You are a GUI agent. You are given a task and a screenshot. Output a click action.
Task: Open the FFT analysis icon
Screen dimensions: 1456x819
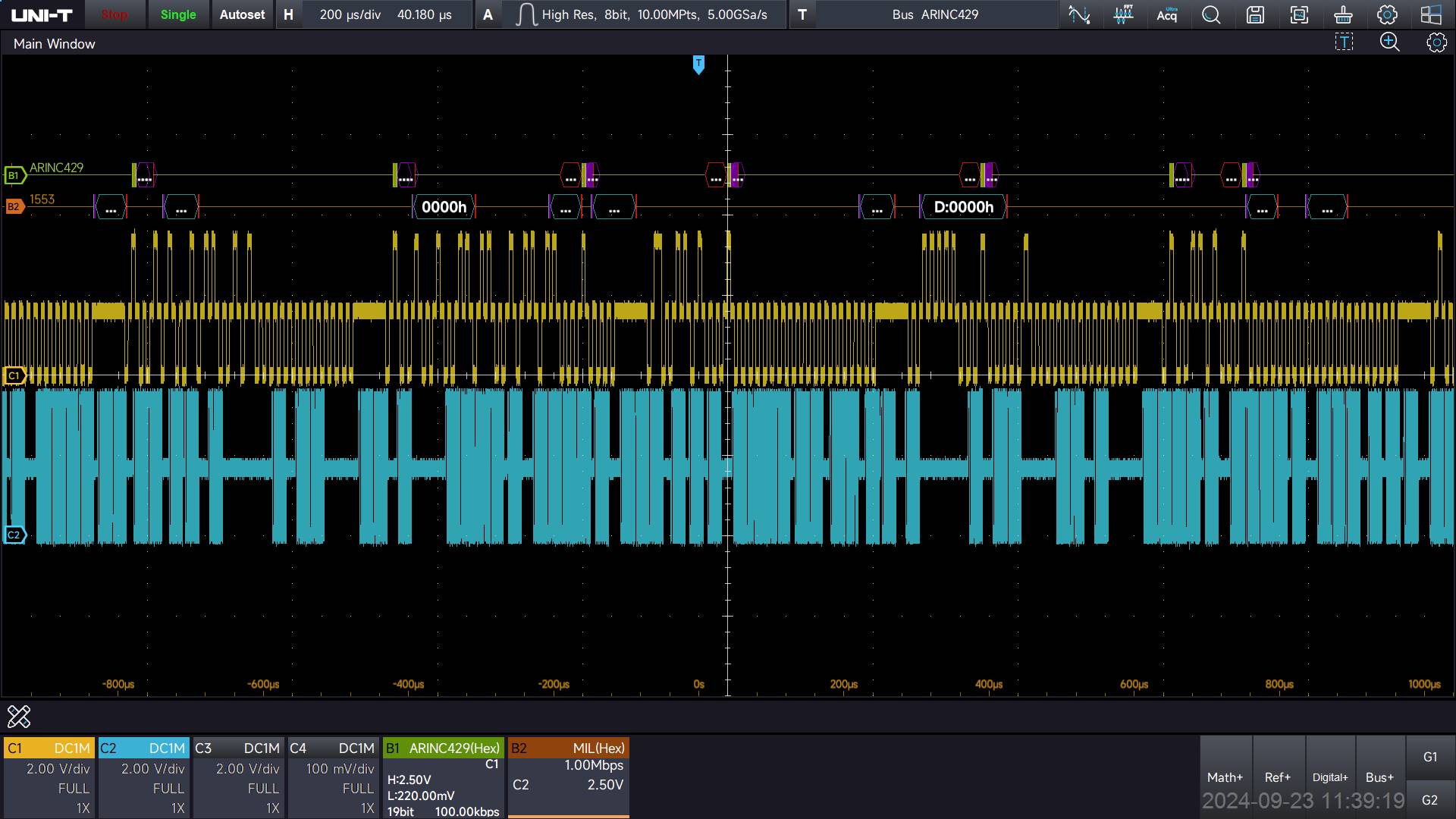[1123, 14]
